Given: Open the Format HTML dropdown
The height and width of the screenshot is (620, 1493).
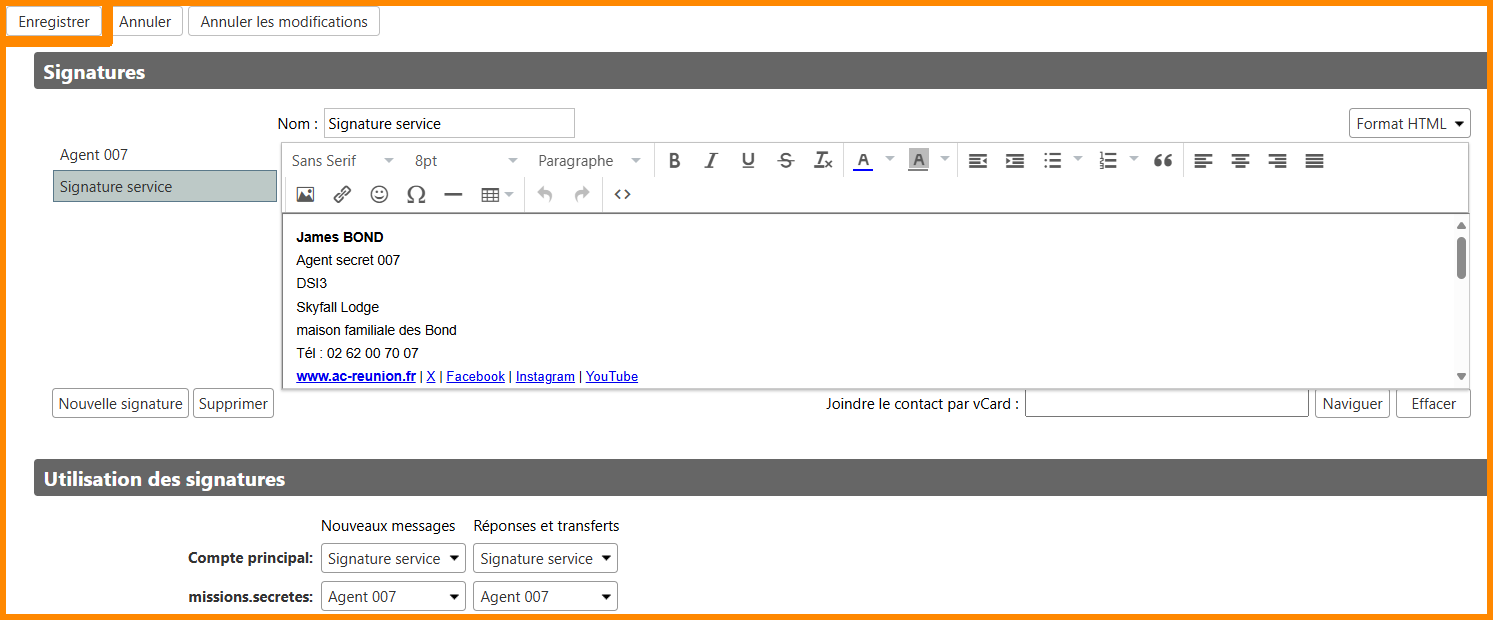Looking at the screenshot, I should click(x=1409, y=124).
